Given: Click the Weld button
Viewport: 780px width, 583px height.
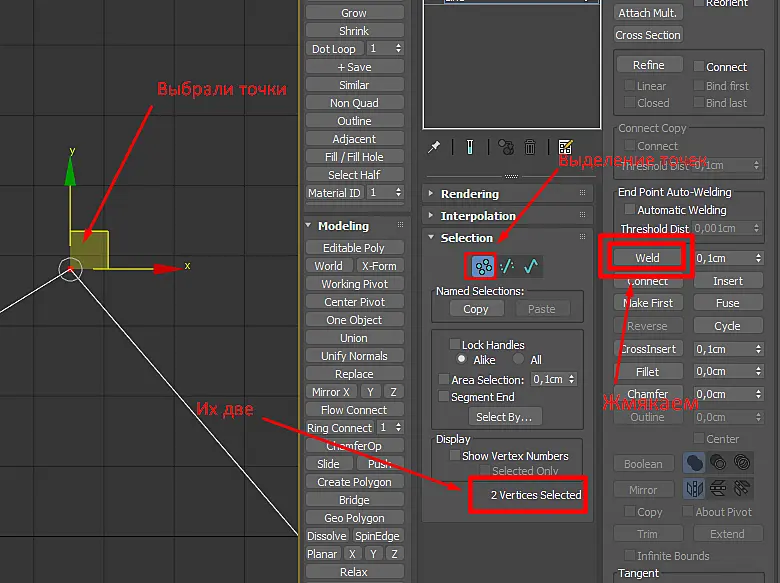Looking at the screenshot, I should pyautogui.click(x=647, y=258).
